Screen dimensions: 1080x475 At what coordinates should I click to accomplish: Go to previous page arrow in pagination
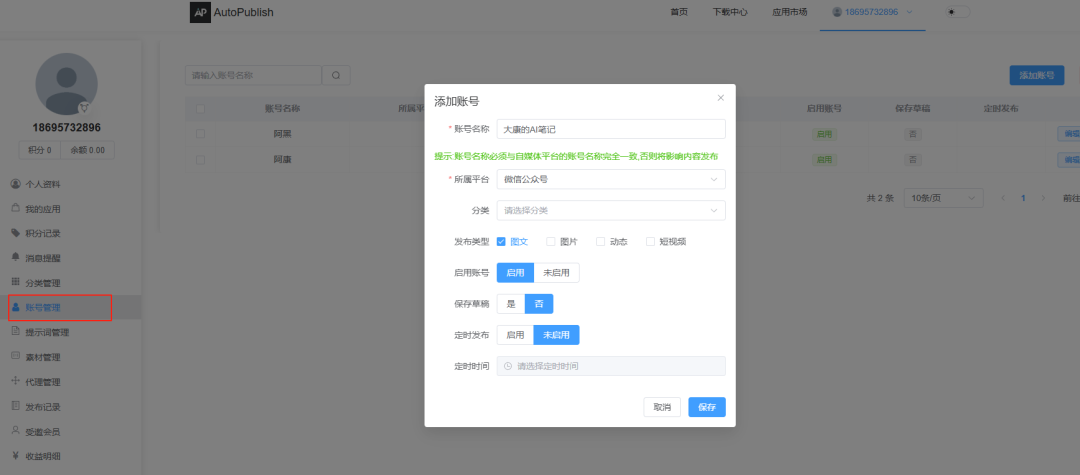tap(1003, 198)
